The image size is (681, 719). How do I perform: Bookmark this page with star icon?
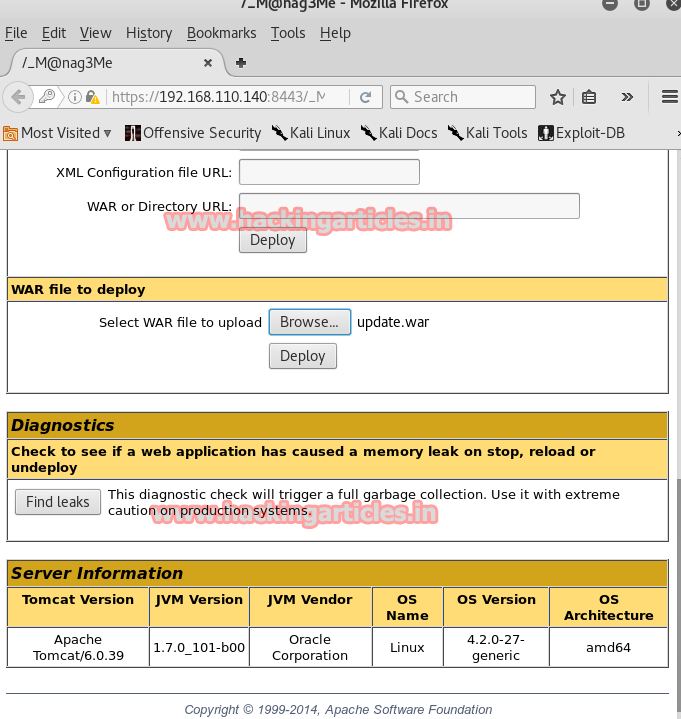click(x=558, y=97)
